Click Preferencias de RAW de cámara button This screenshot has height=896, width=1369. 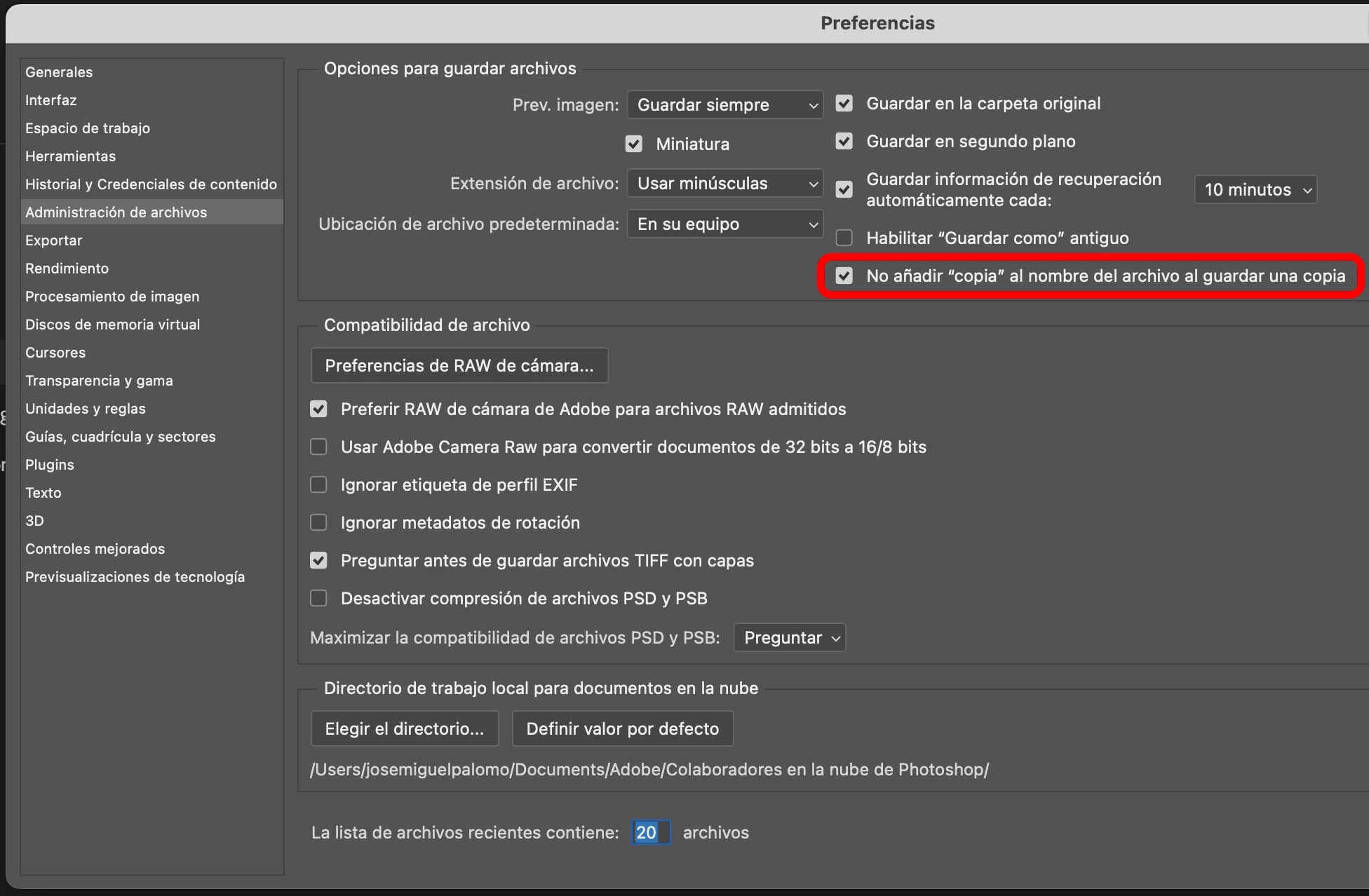point(459,366)
